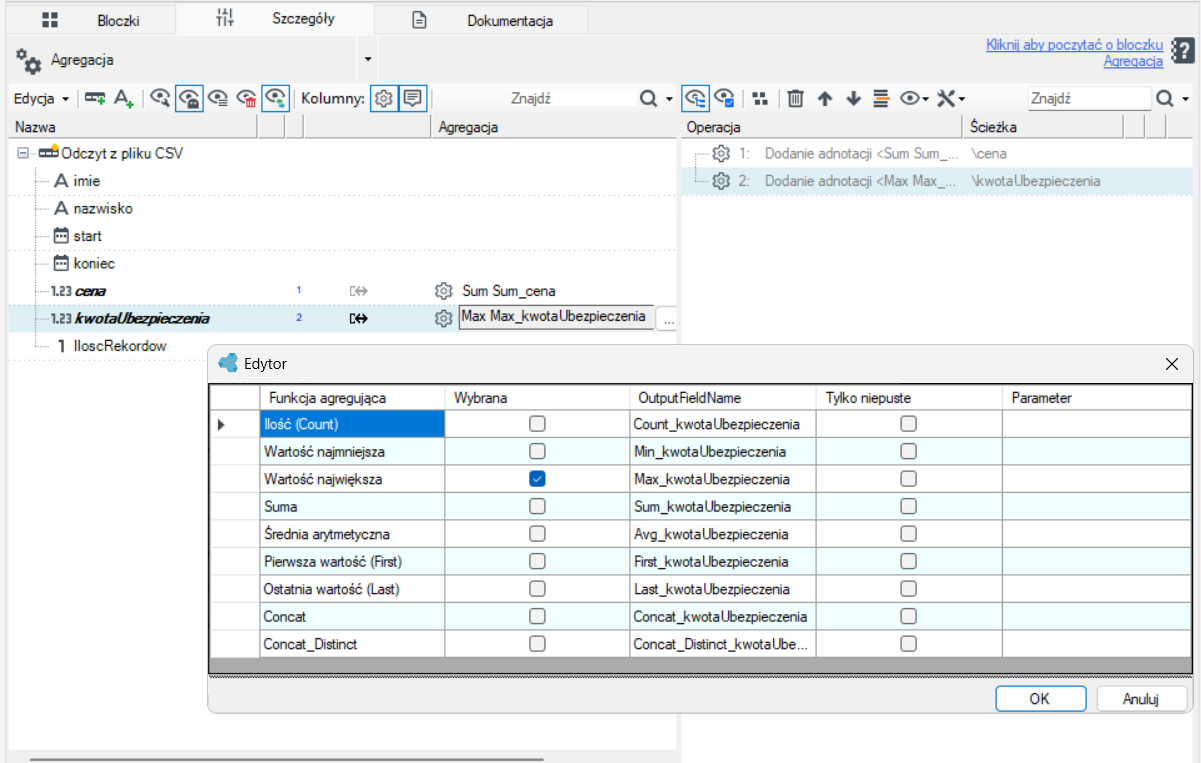The image size is (1201, 763).
Task: Click the eye with blue checkbox icon
Action: 725,99
